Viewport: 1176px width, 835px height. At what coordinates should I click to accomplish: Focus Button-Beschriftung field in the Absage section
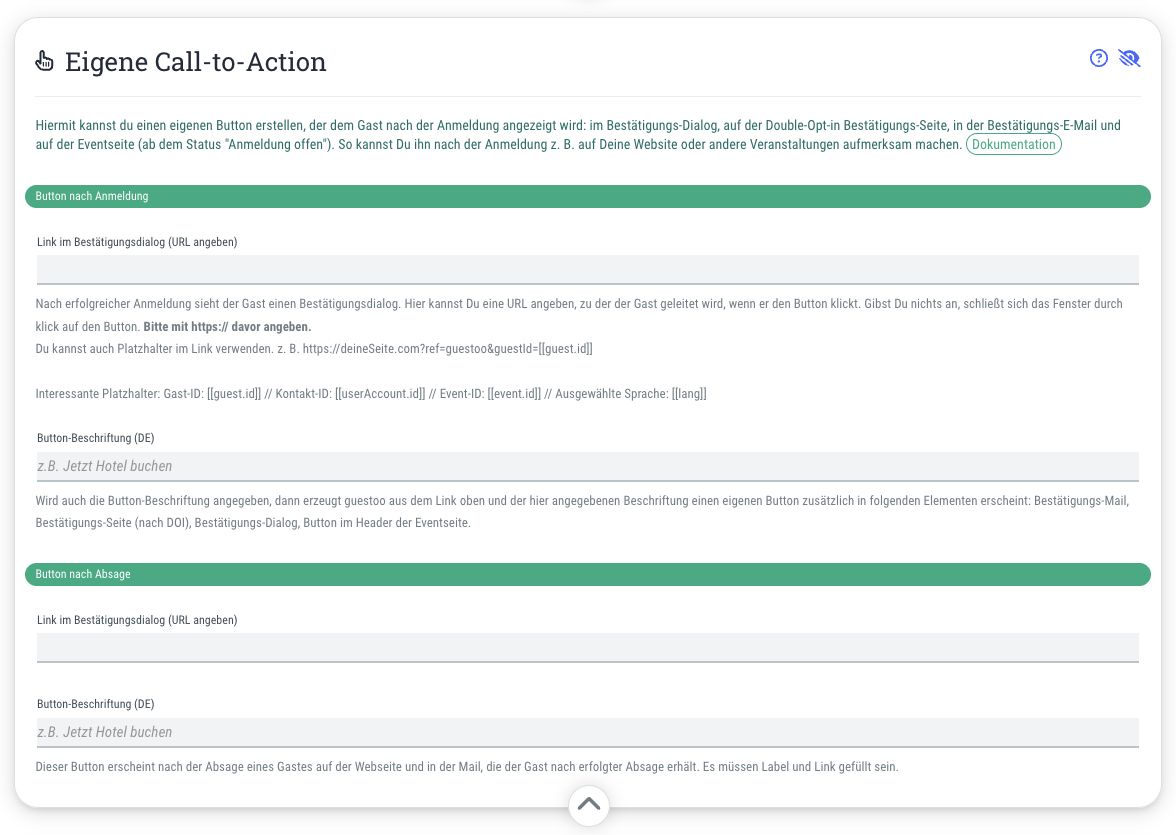588,733
